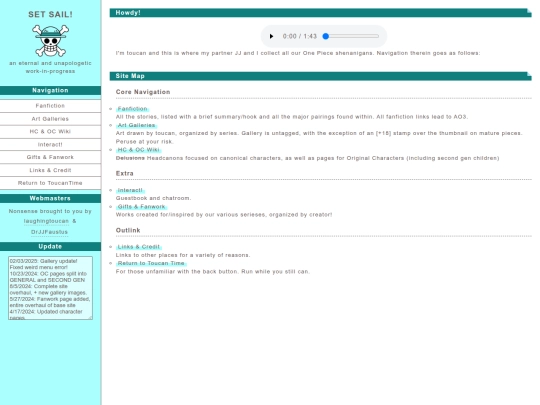Open Links & Credit in sidebar
The height and width of the screenshot is (405, 540).
point(50,170)
